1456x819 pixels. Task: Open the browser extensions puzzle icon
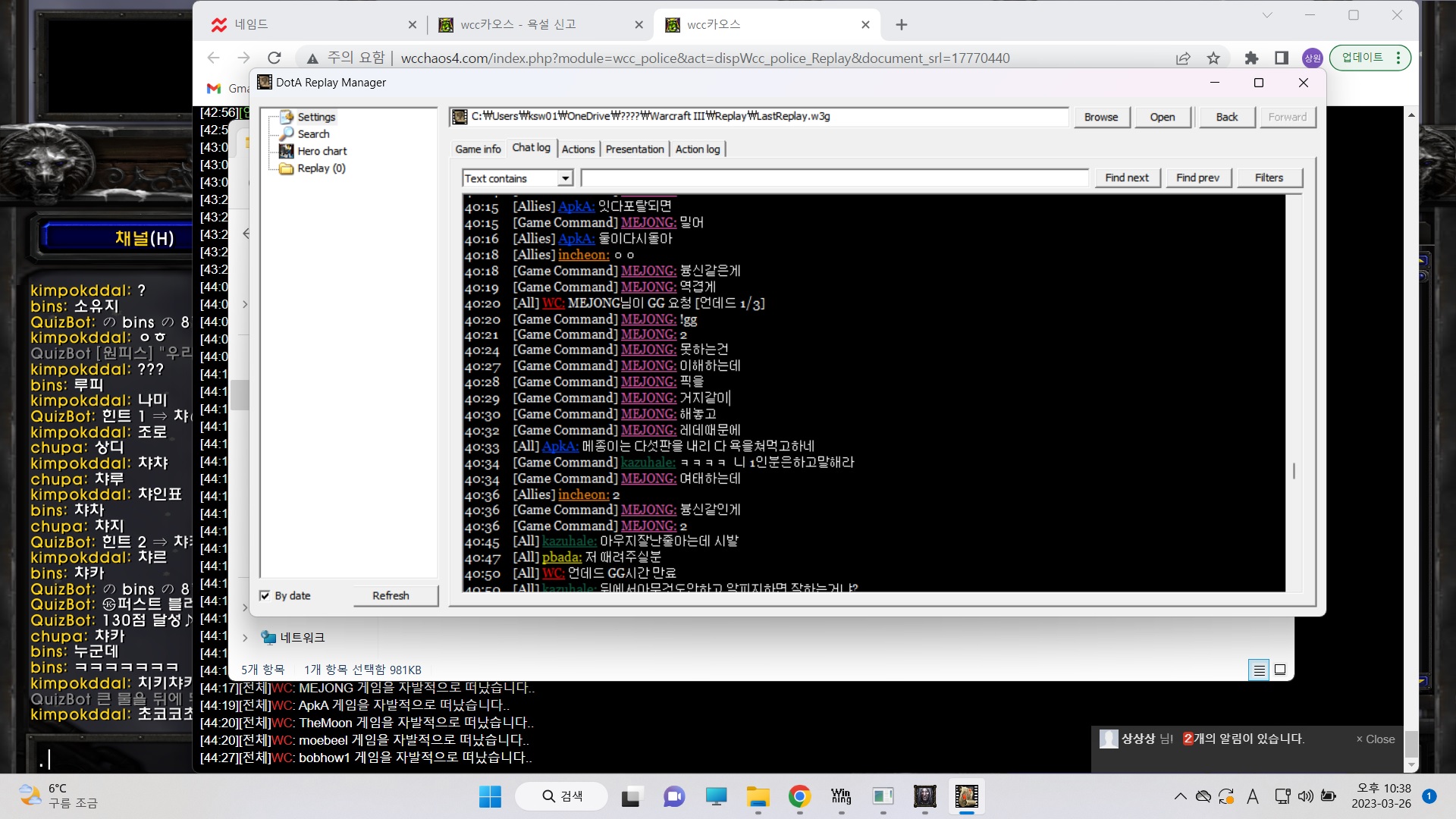point(1251,58)
